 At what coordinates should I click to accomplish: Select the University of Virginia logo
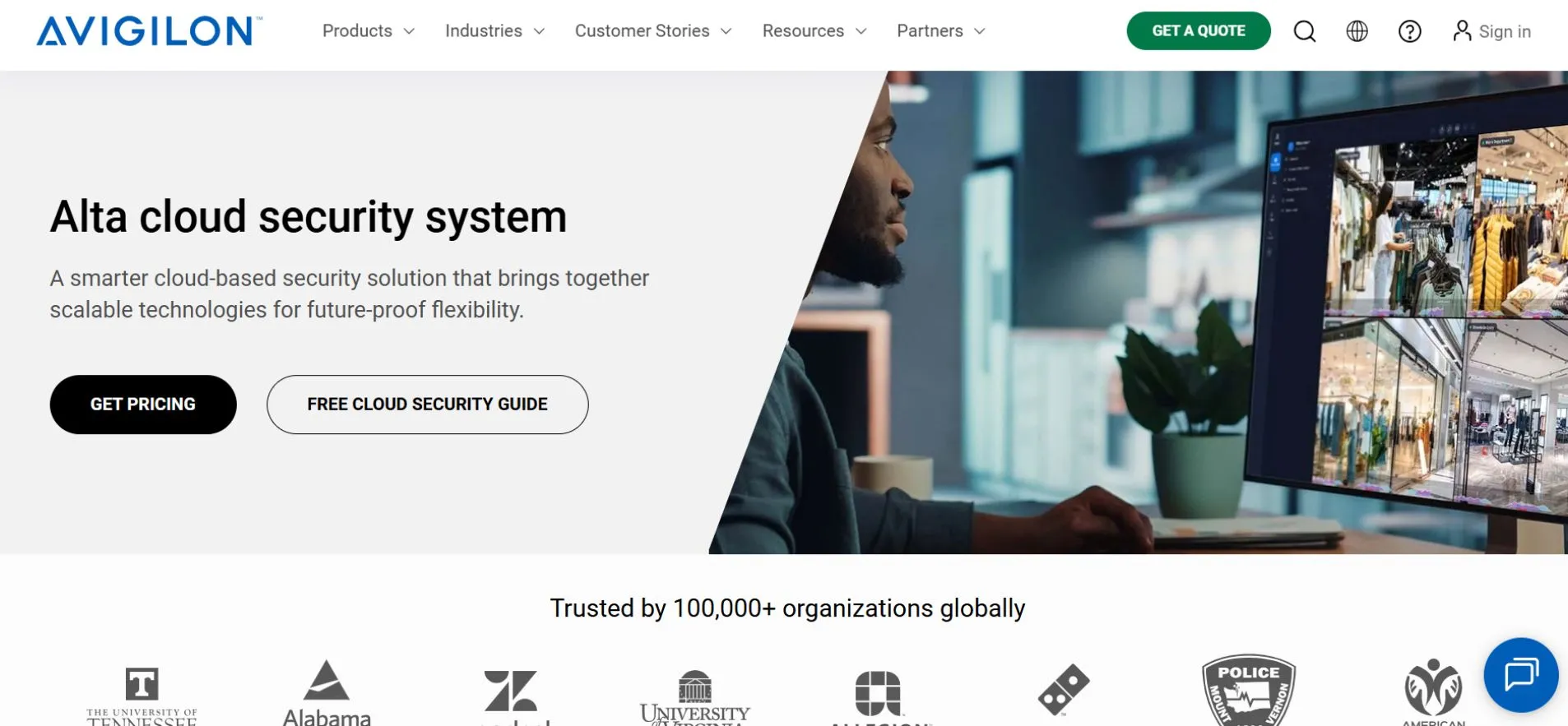coord(695,697)
